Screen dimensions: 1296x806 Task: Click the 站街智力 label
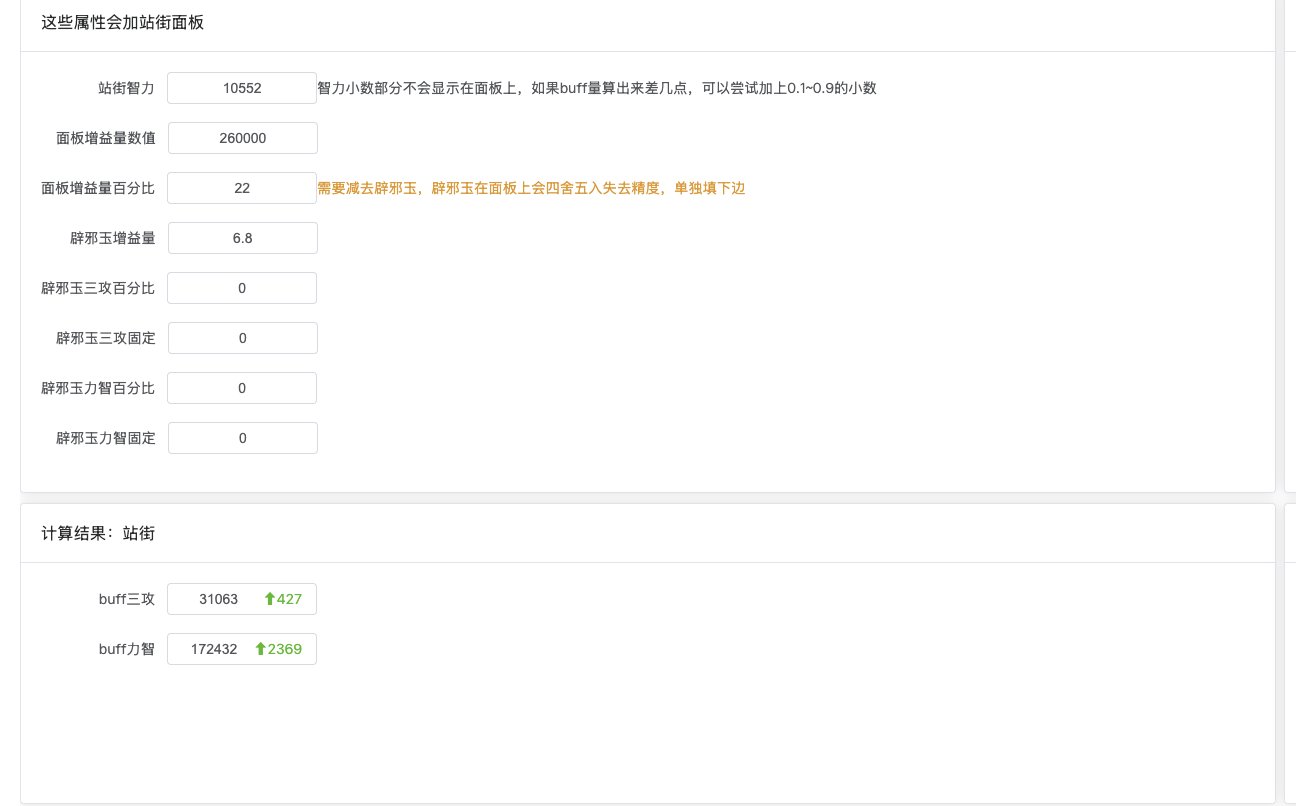tap(126, 88)
